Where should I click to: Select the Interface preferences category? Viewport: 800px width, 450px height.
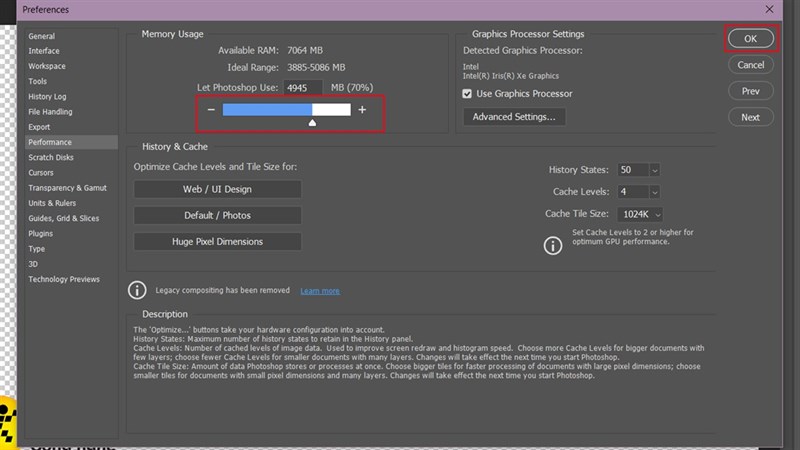tap(71, 51)
